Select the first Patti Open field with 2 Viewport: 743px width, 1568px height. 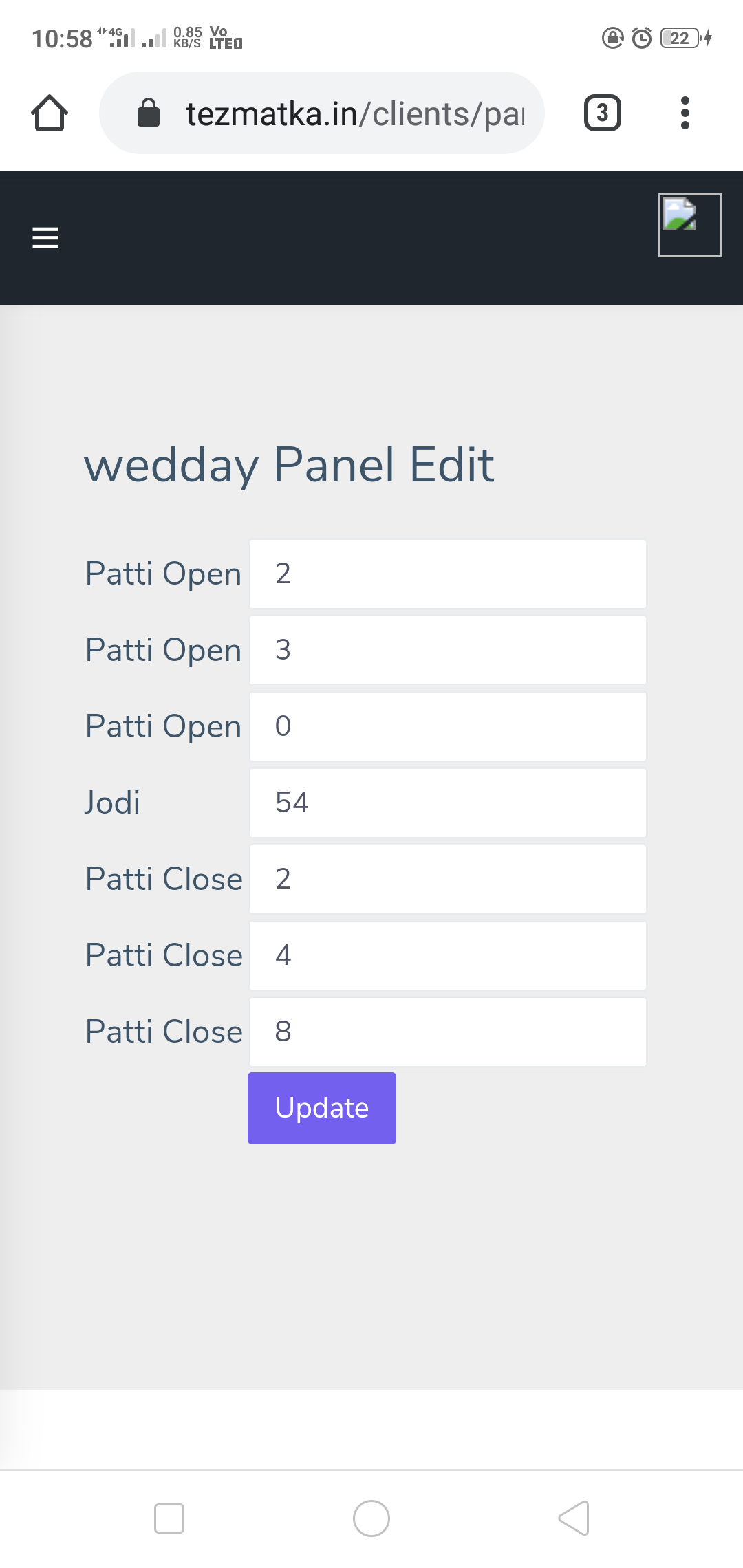(x=448, y=574)
